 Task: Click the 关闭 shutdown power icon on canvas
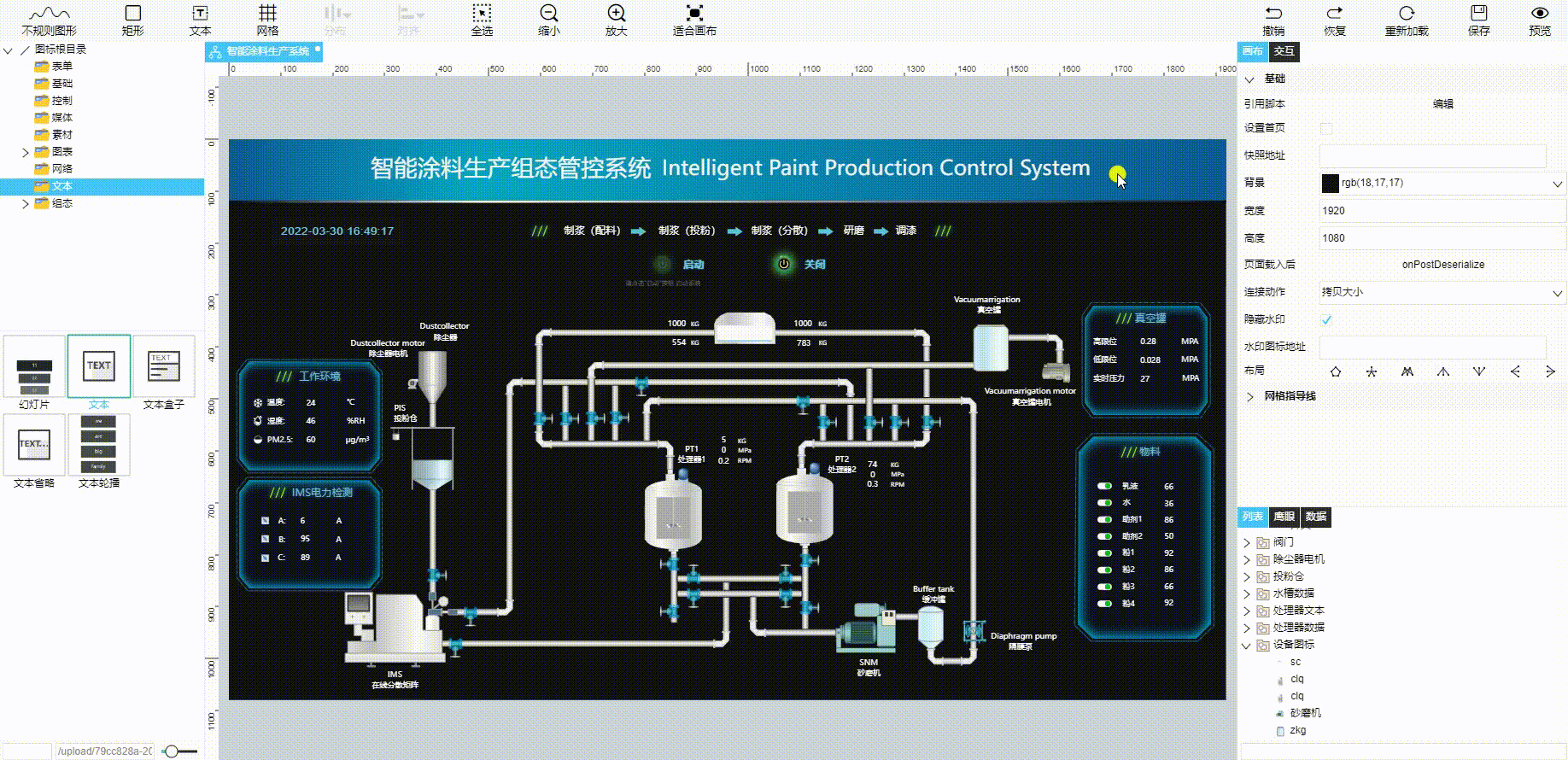(x=783, y=264)
